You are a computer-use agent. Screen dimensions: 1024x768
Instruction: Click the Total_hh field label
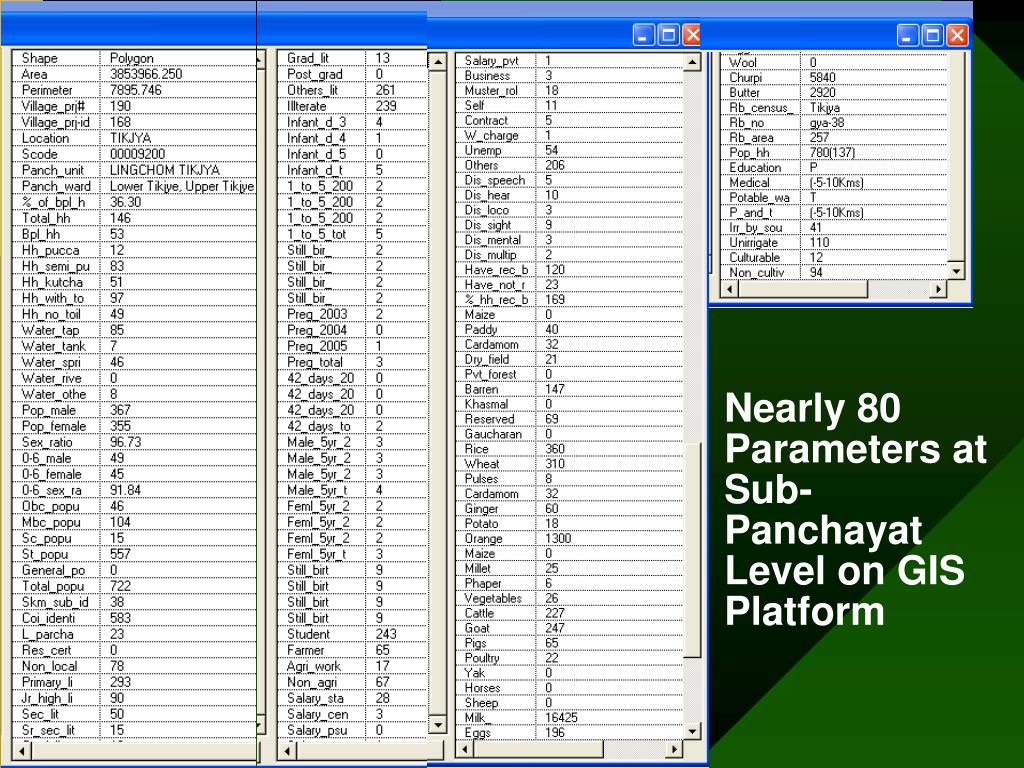click(45, 218)
